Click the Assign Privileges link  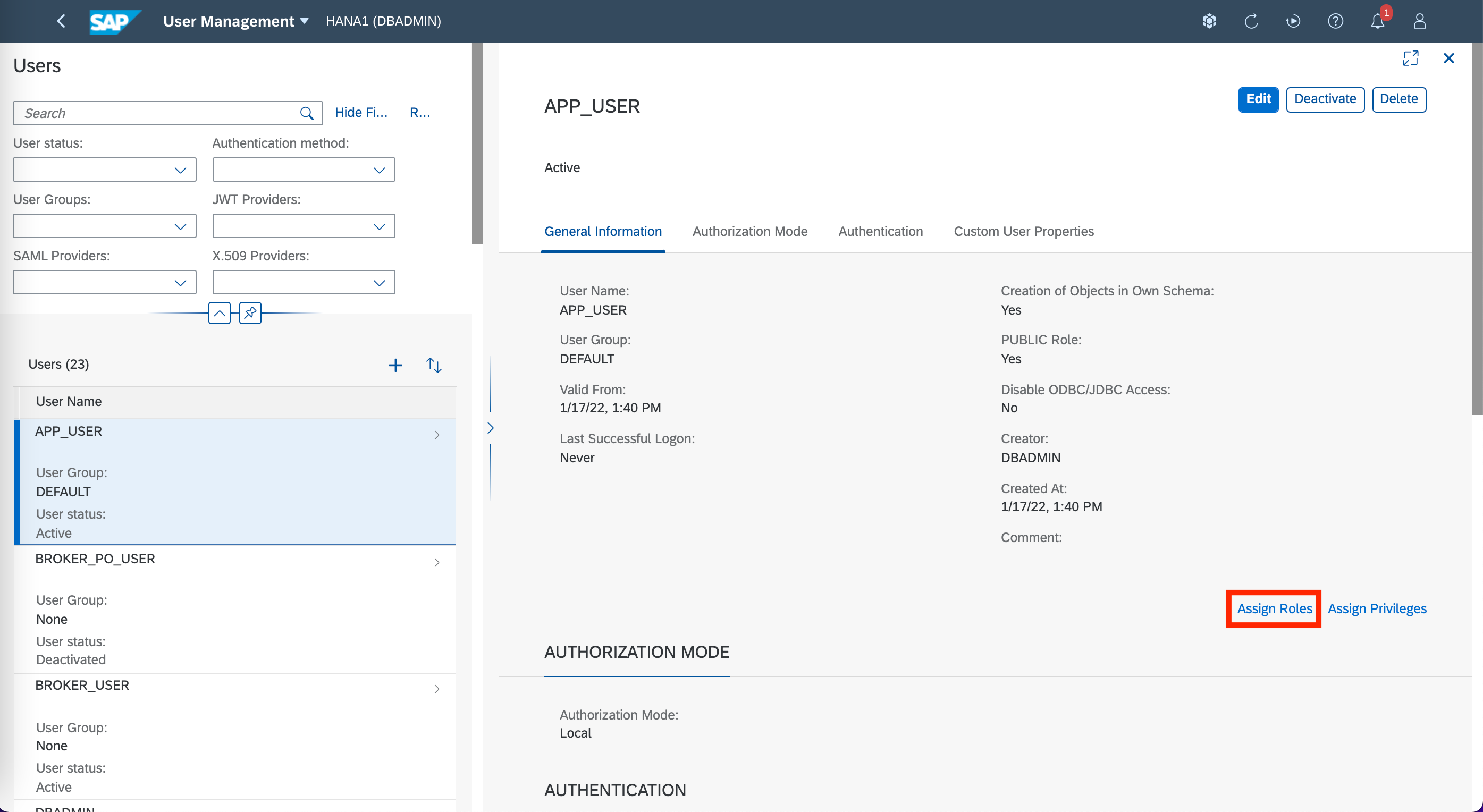point(1377,608)
